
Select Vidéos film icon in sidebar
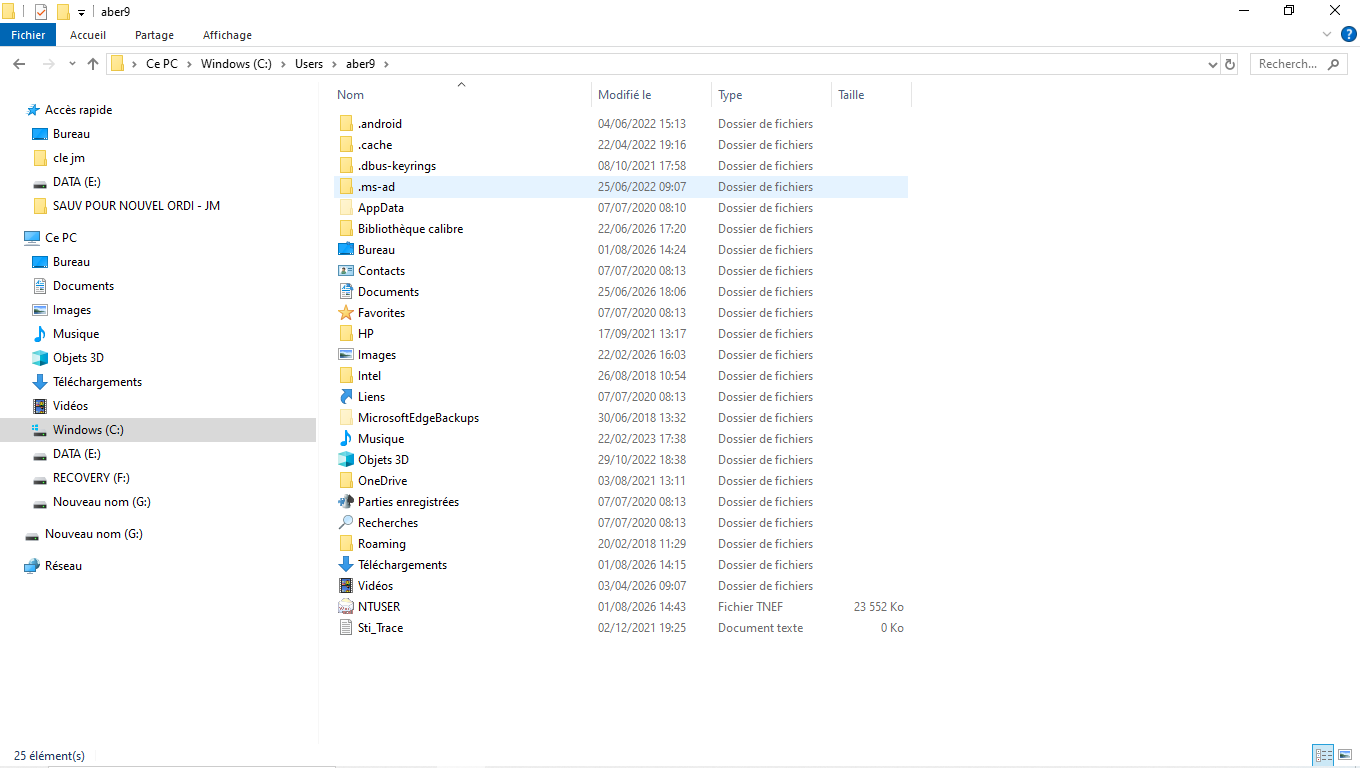pos(40,406)
